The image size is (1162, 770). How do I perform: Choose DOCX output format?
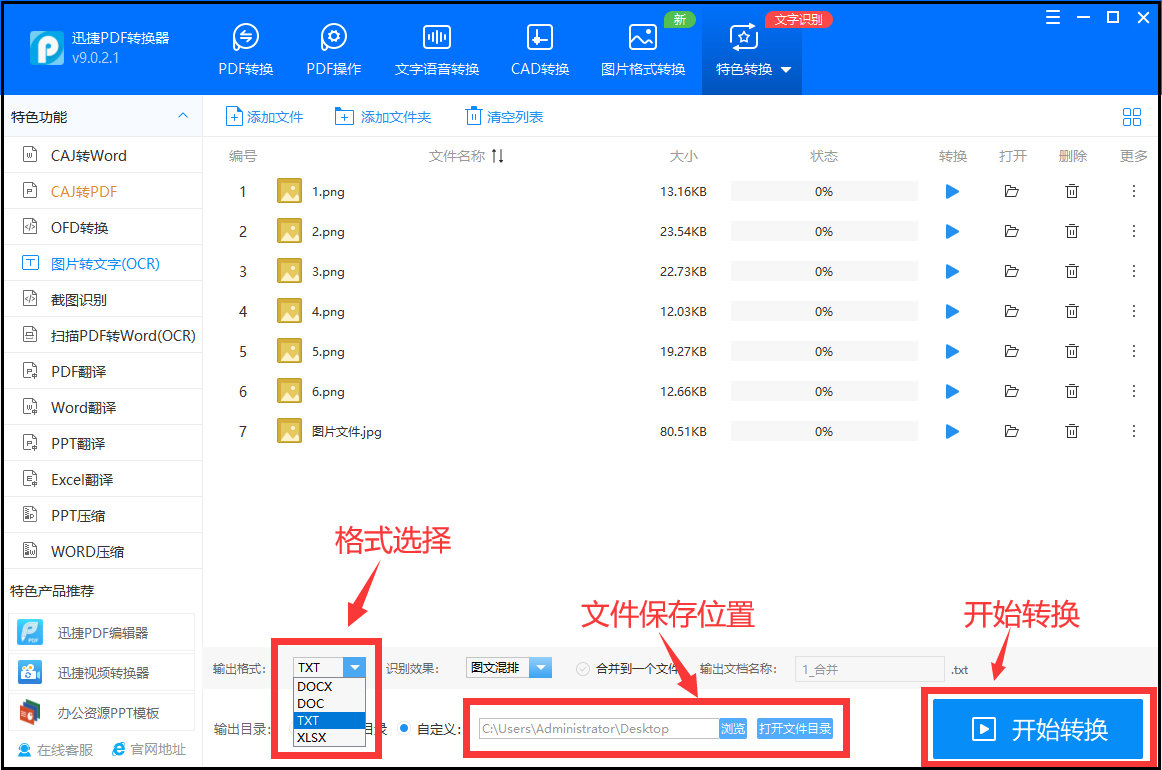pos(329,686)
